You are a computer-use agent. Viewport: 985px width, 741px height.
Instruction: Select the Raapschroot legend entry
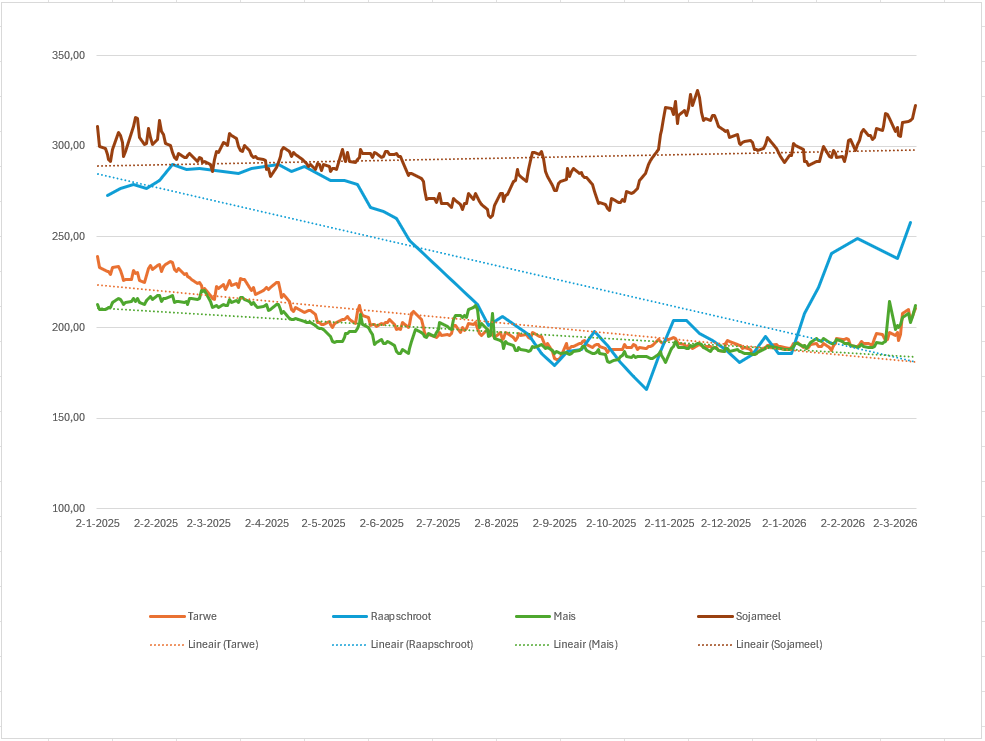(x=400, y=617)
